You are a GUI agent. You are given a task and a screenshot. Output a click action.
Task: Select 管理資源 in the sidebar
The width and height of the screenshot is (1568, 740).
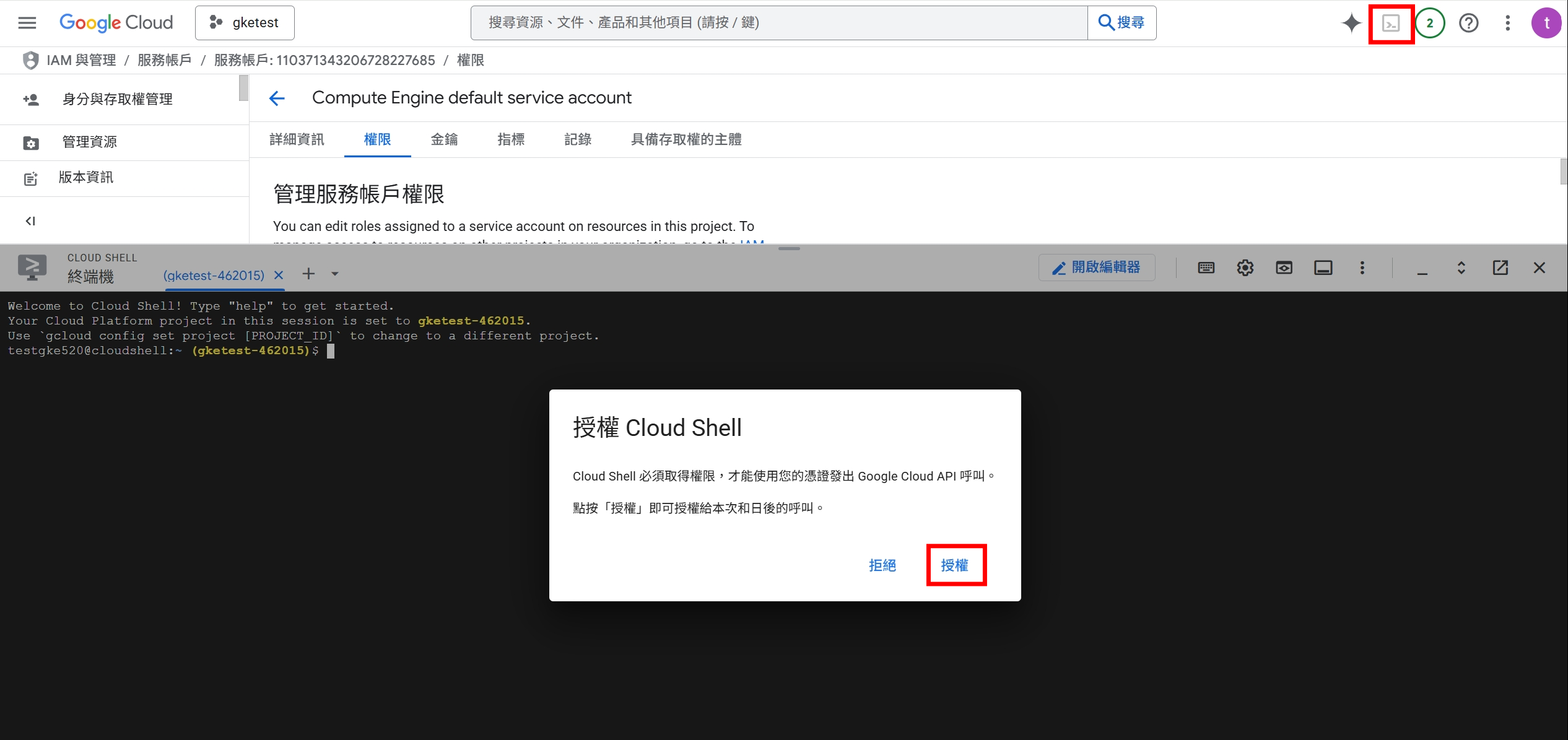(90, 142)
